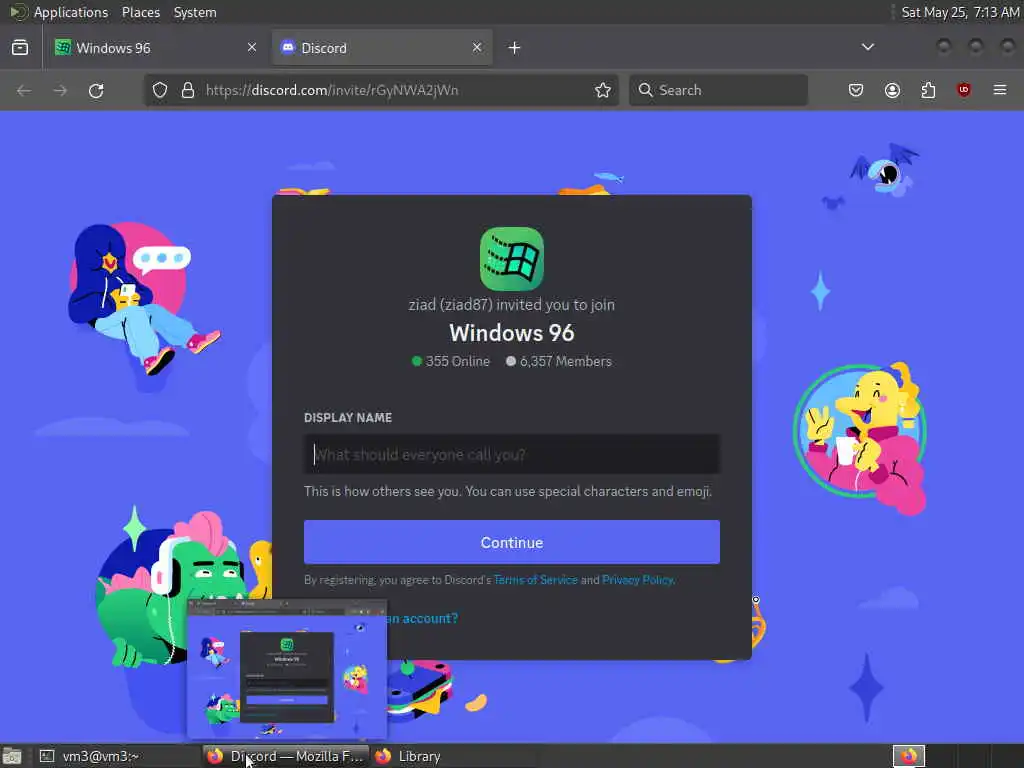Viewport: 1024px width, 768px height.
Task: Click the browser Search box
Action: 718,90
